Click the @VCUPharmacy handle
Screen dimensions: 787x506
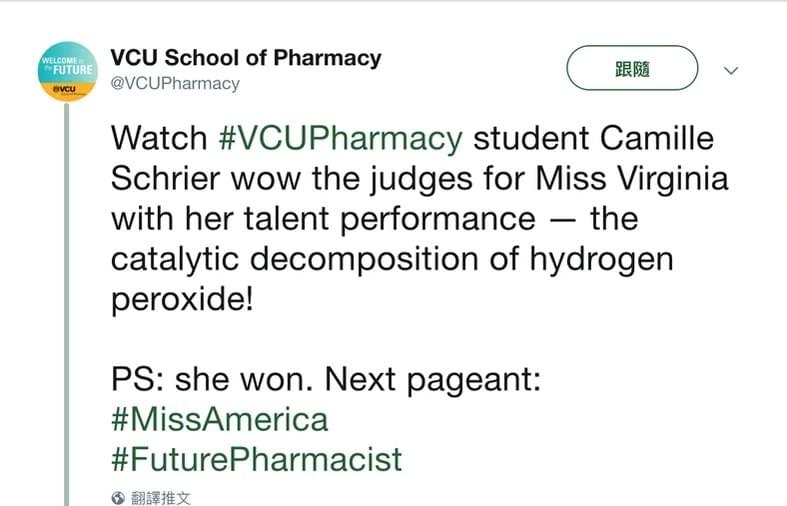point(175,83)
